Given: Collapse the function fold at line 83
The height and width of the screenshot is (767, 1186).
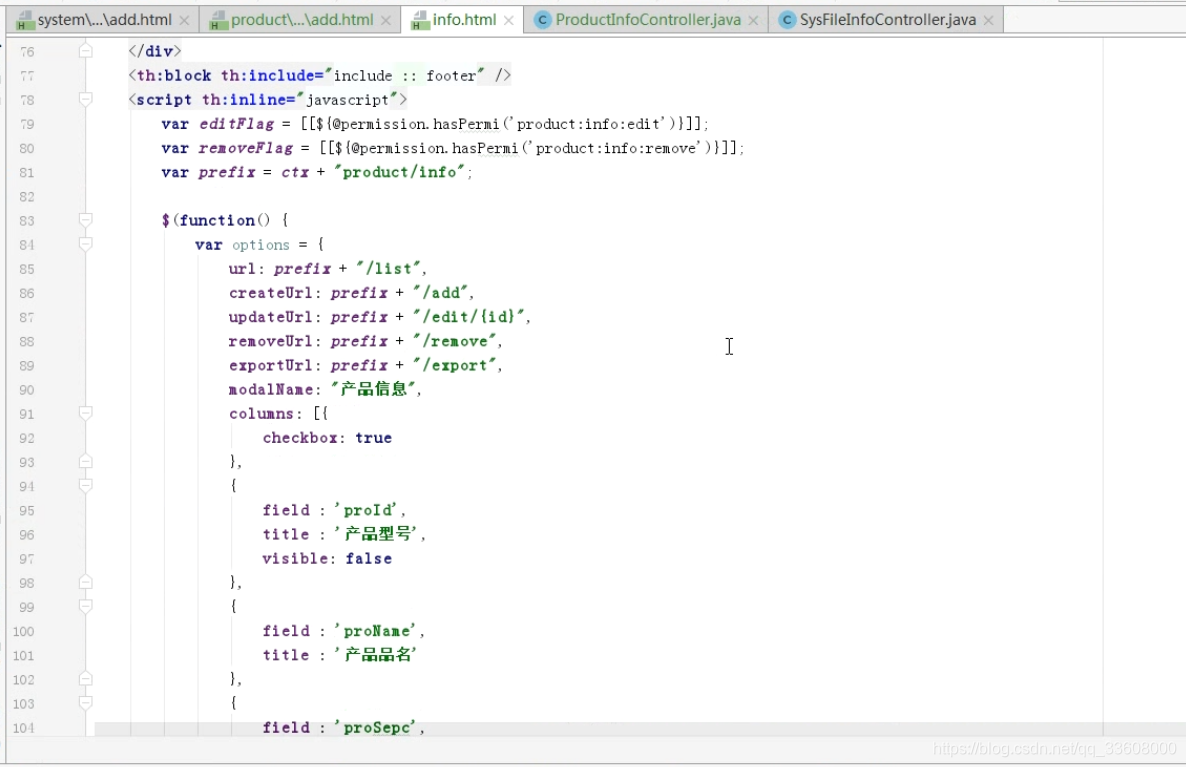Looking at the screenshot, I should click(85, 220).
